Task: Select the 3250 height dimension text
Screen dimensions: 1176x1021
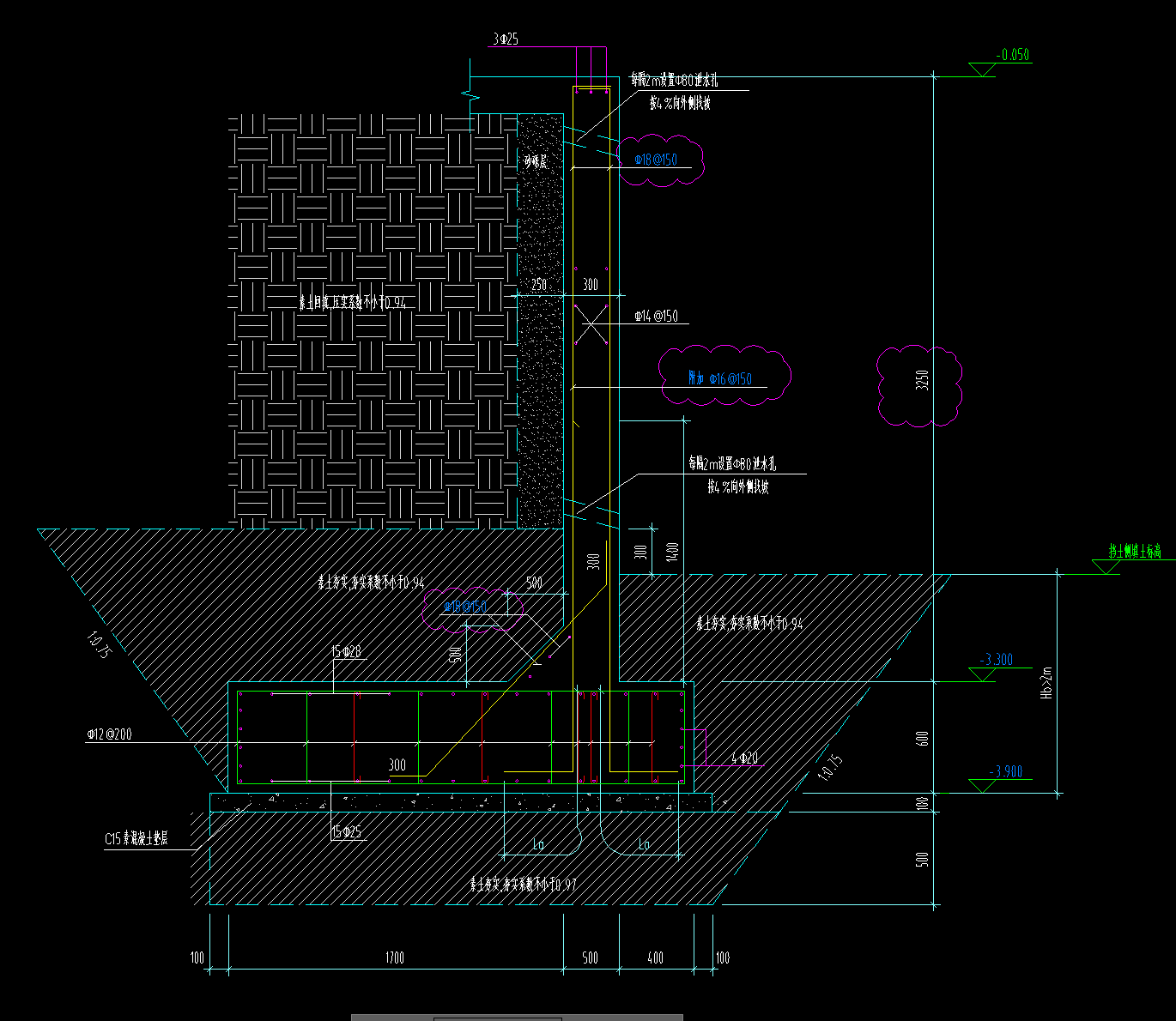Action: pos(922,380)
